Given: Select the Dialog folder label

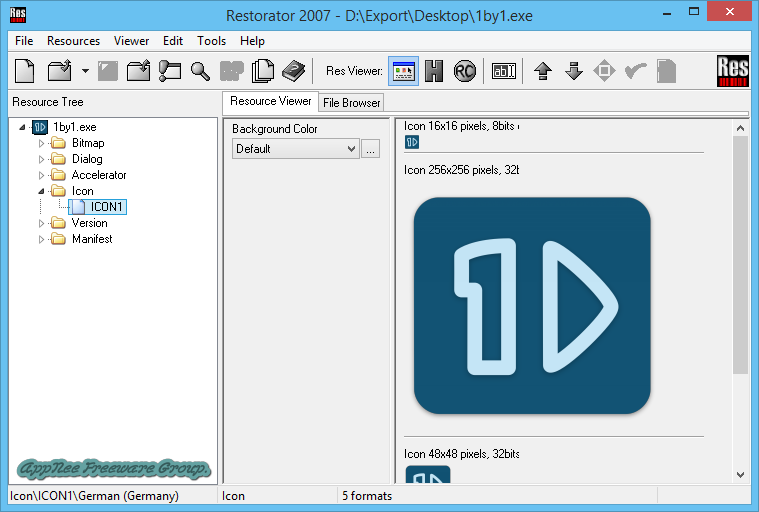Looking at the screenshot, I should point(87,159).
